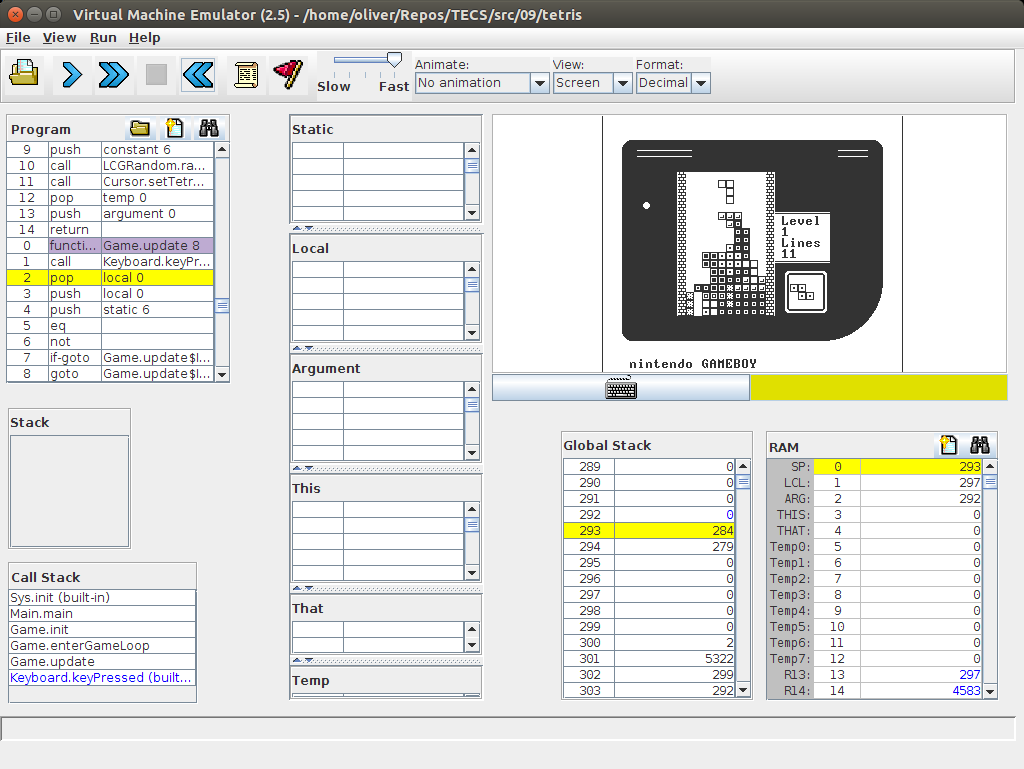Image resolution: width=1024 pixels, height=769 pixels.
Task: Select 'call LCGRandom.ra...' program row
Action: tap(110, 166)
